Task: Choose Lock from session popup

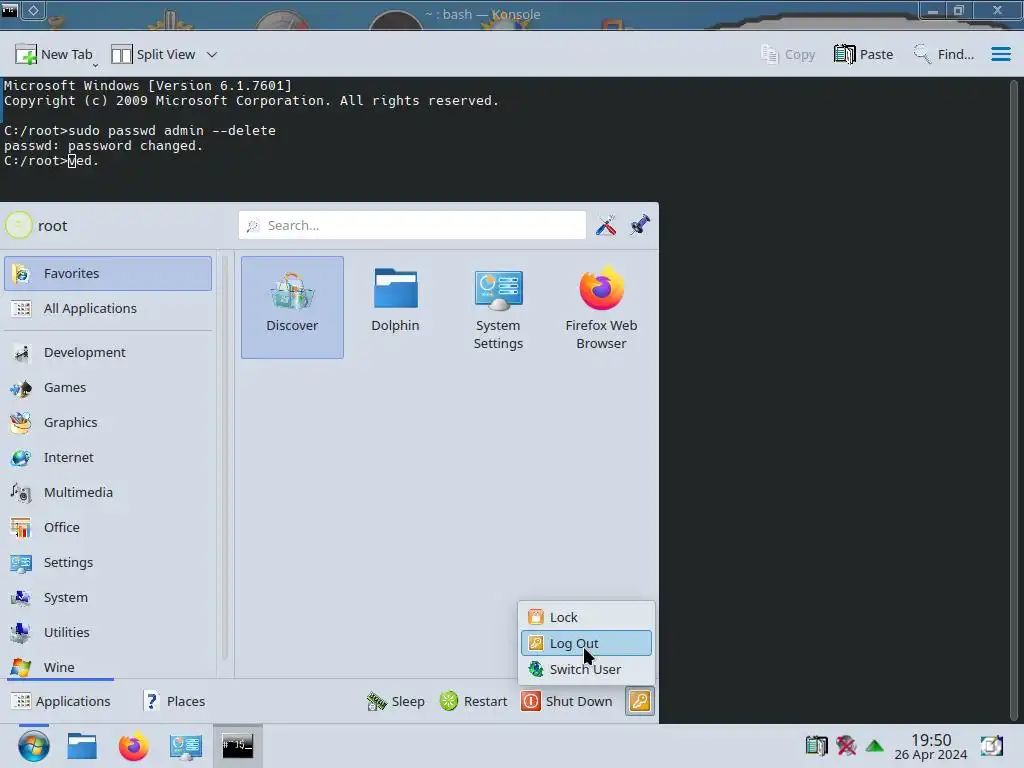Action: point(586,617)
